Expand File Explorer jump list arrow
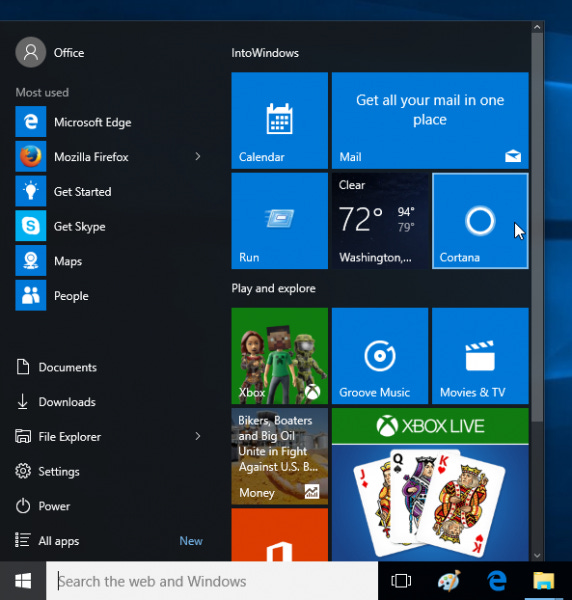This screenshot has width=572, height=600. point(197,436)
